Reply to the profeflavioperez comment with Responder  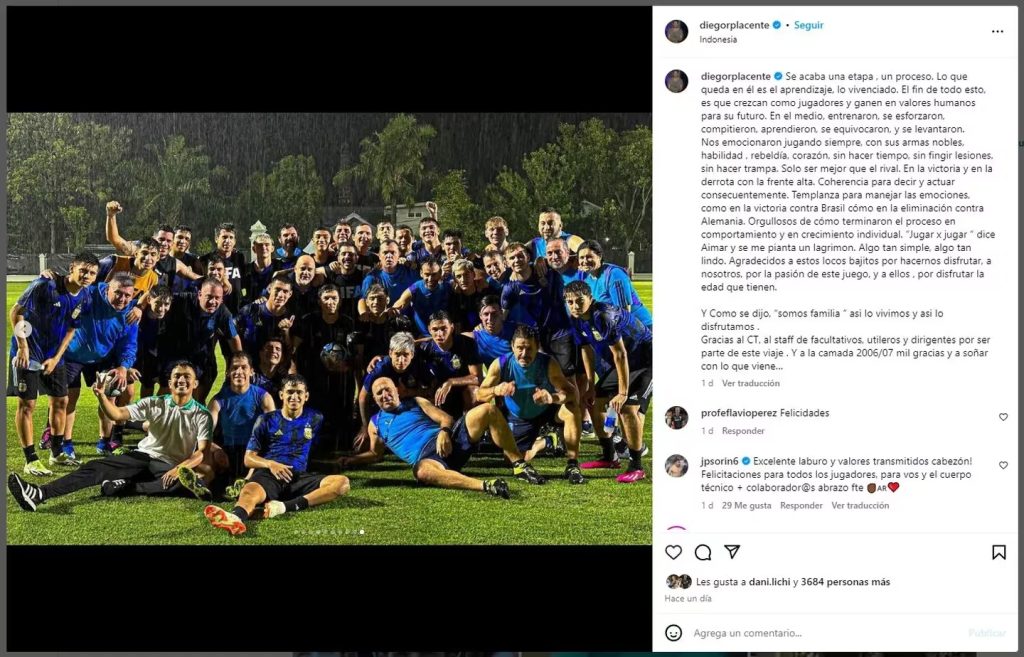coord(743,431)
